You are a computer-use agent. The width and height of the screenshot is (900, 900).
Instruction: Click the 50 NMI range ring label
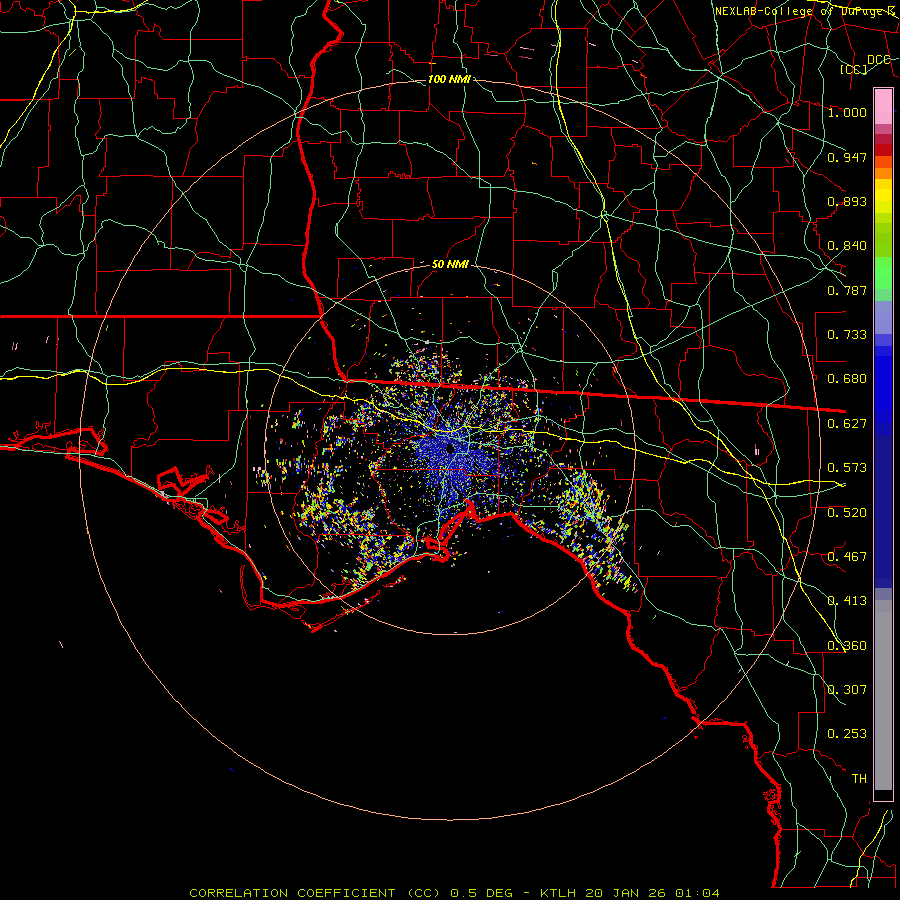[x=450, y=265]
